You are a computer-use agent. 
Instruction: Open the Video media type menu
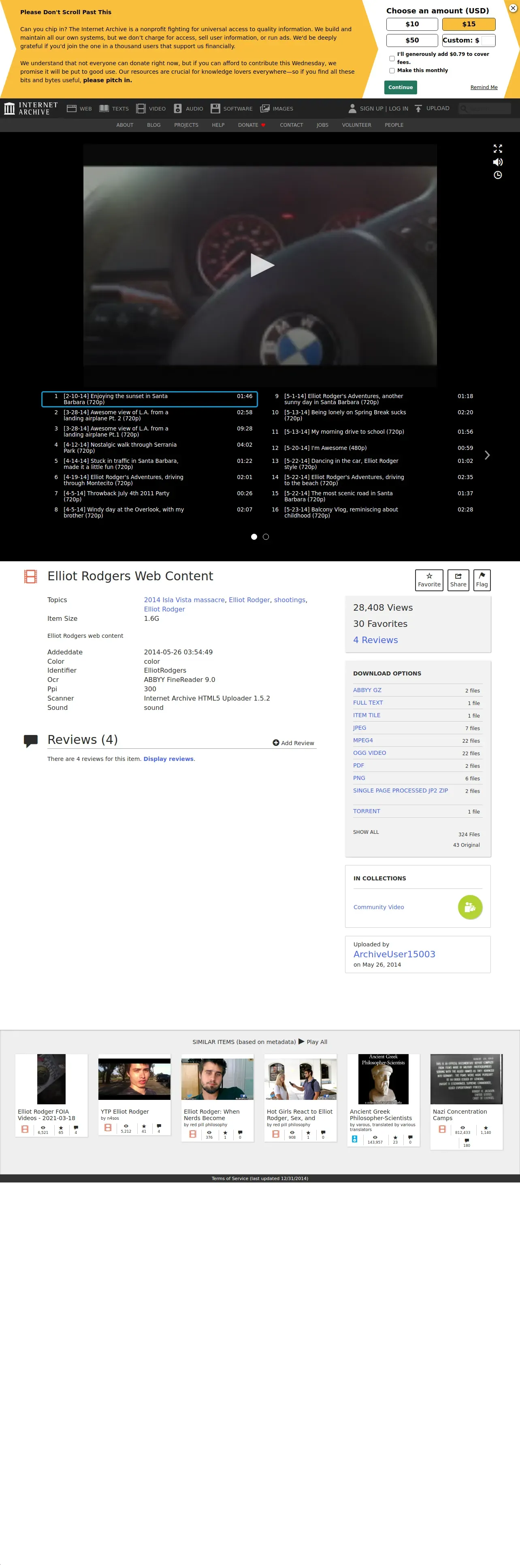(x=151, y=109)
